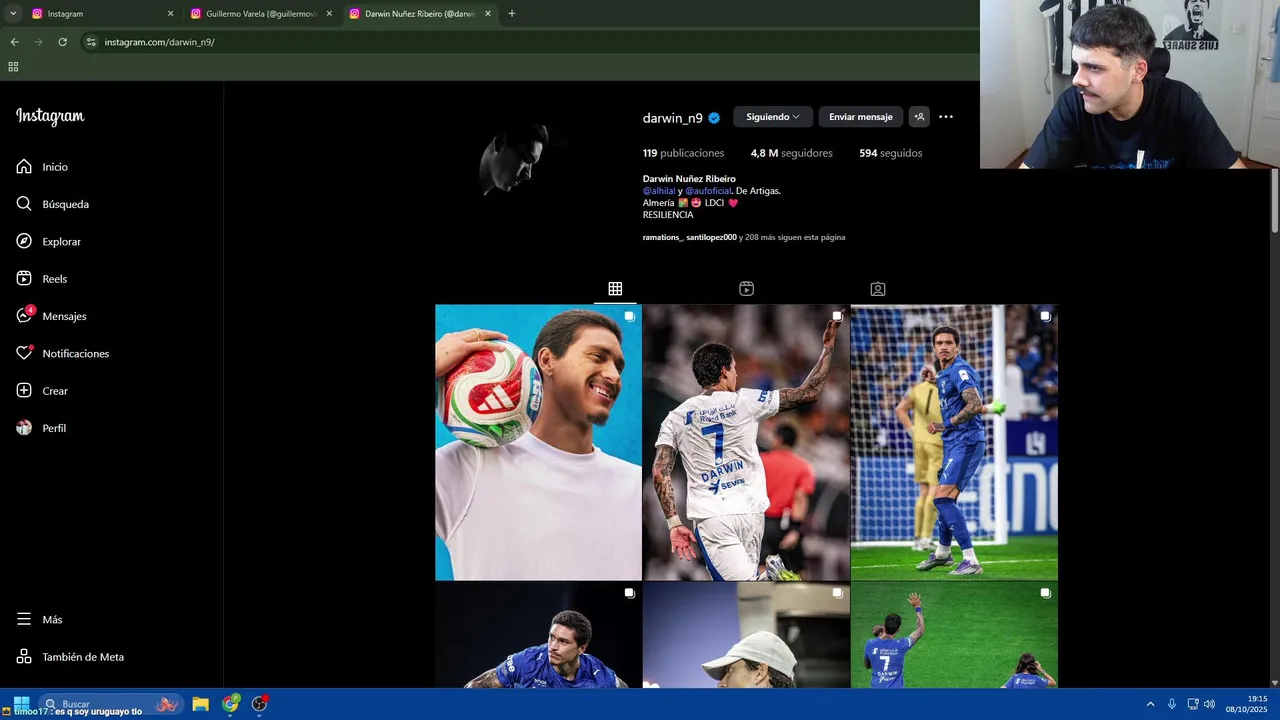The image size is (1280, 720).
Task: Open Chrome tab search dropdown arrow
Action: 13,14
